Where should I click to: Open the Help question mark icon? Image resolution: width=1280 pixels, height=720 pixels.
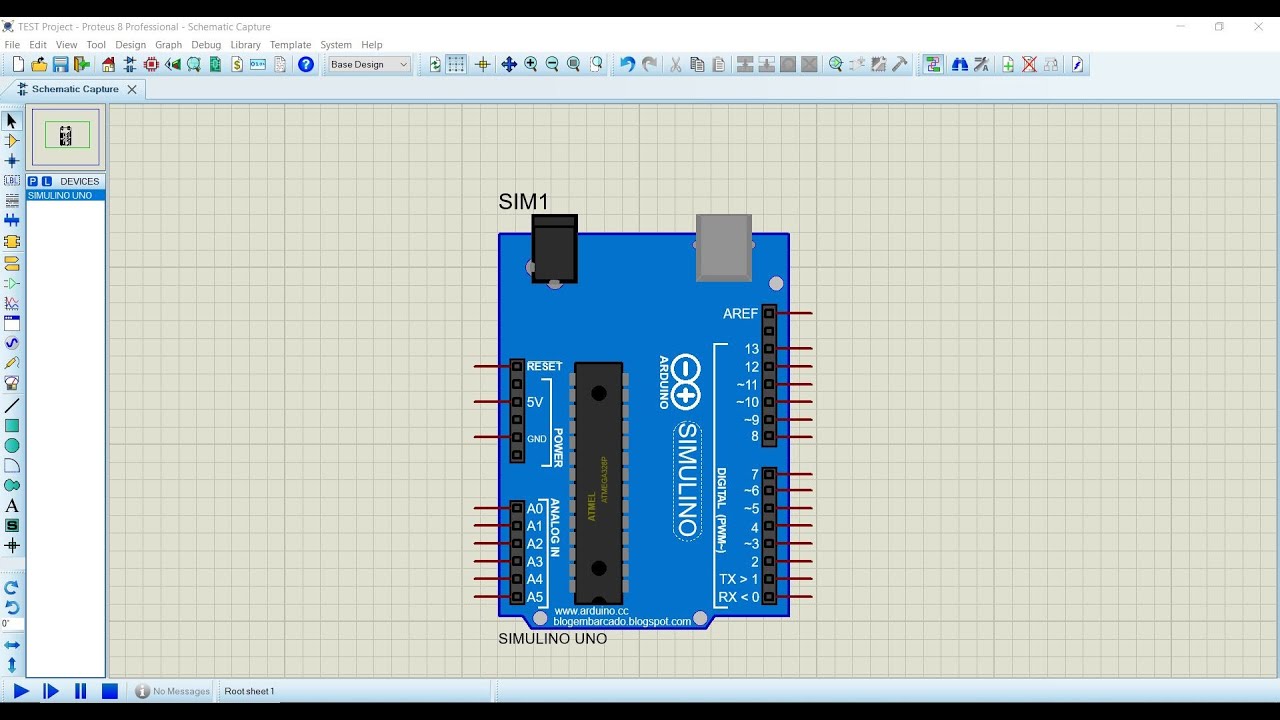[306, 64]
